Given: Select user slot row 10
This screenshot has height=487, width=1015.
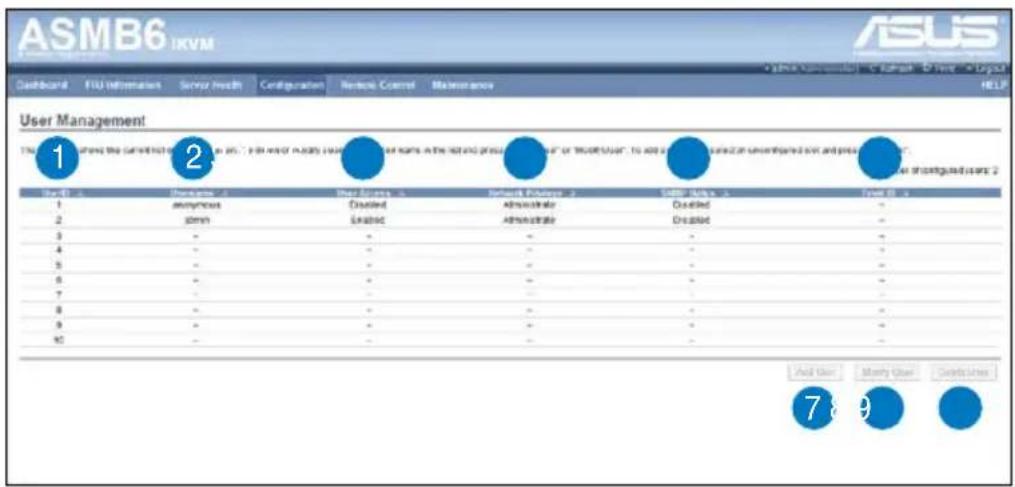Looking at the screenshot, I should tap(509, 339).
